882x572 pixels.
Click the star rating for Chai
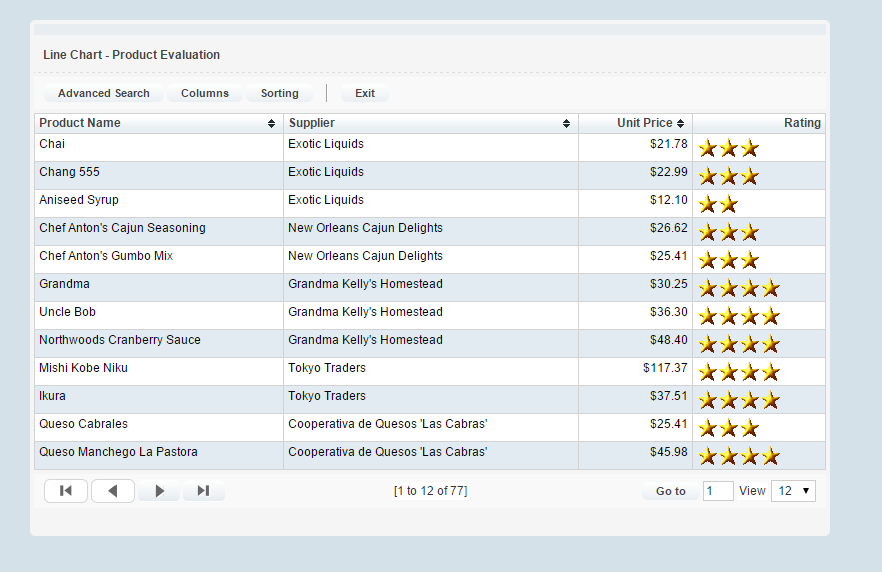click(728, 148)
